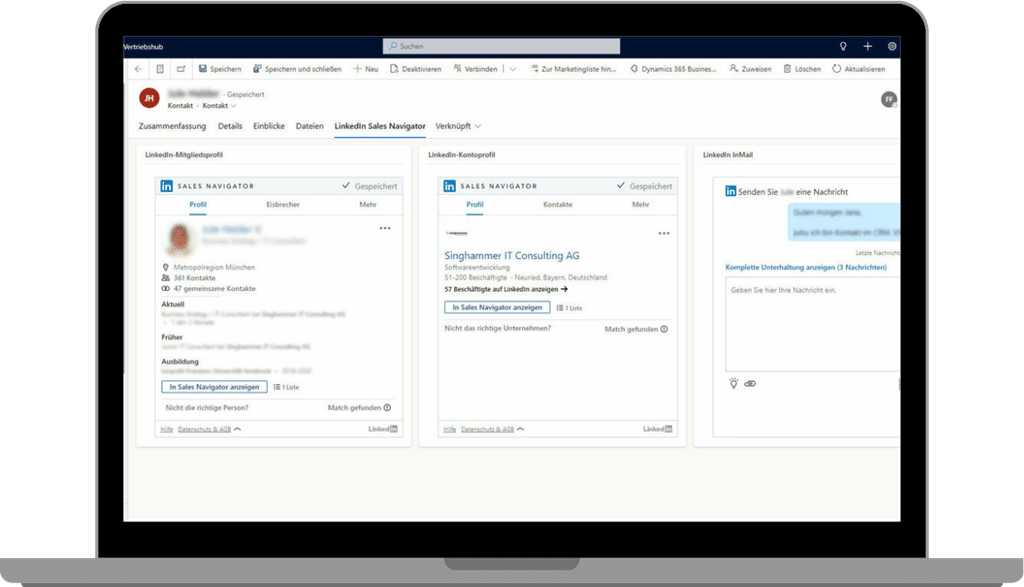Open Mehr tab in the Kontoprofil widget
The height and width of the screenshot is (587, 1024).
pos(641,204)
